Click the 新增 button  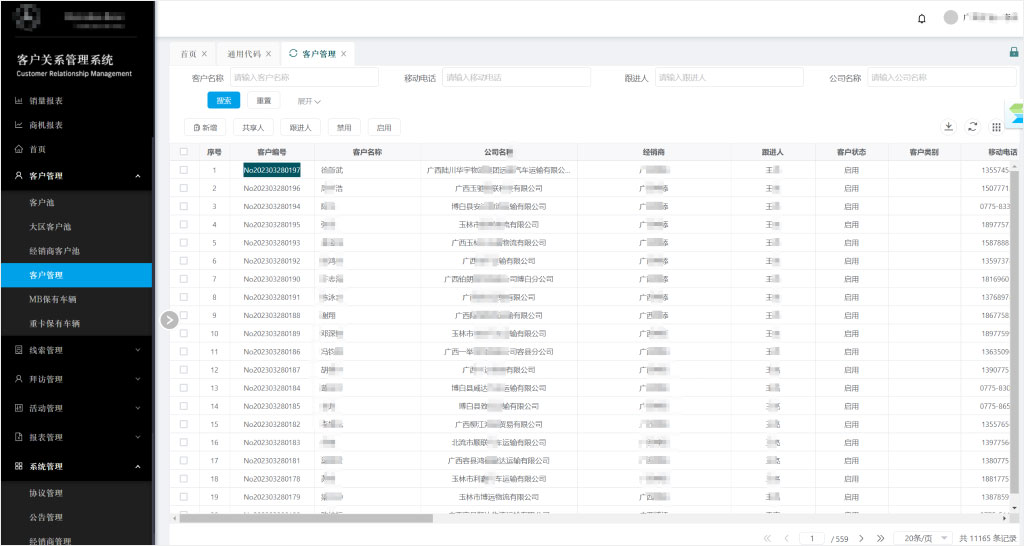(205, 127)
